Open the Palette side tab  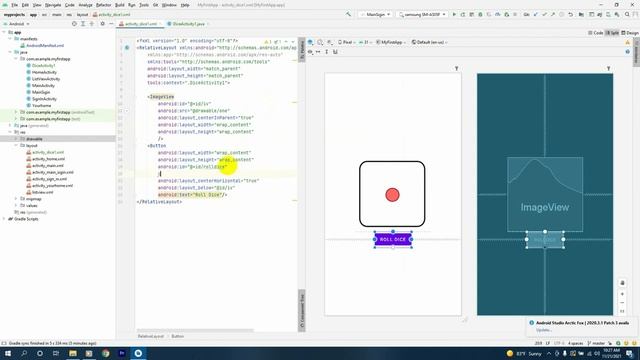[x=302, y=50]
